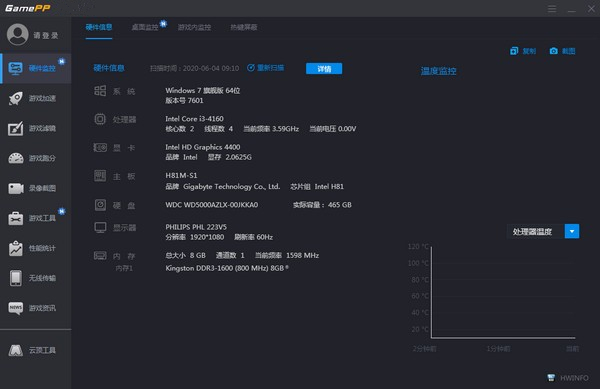Screen dimensions: 600x389
Task: Switch to the 硬件信息 tab
Action: [99, 27]
